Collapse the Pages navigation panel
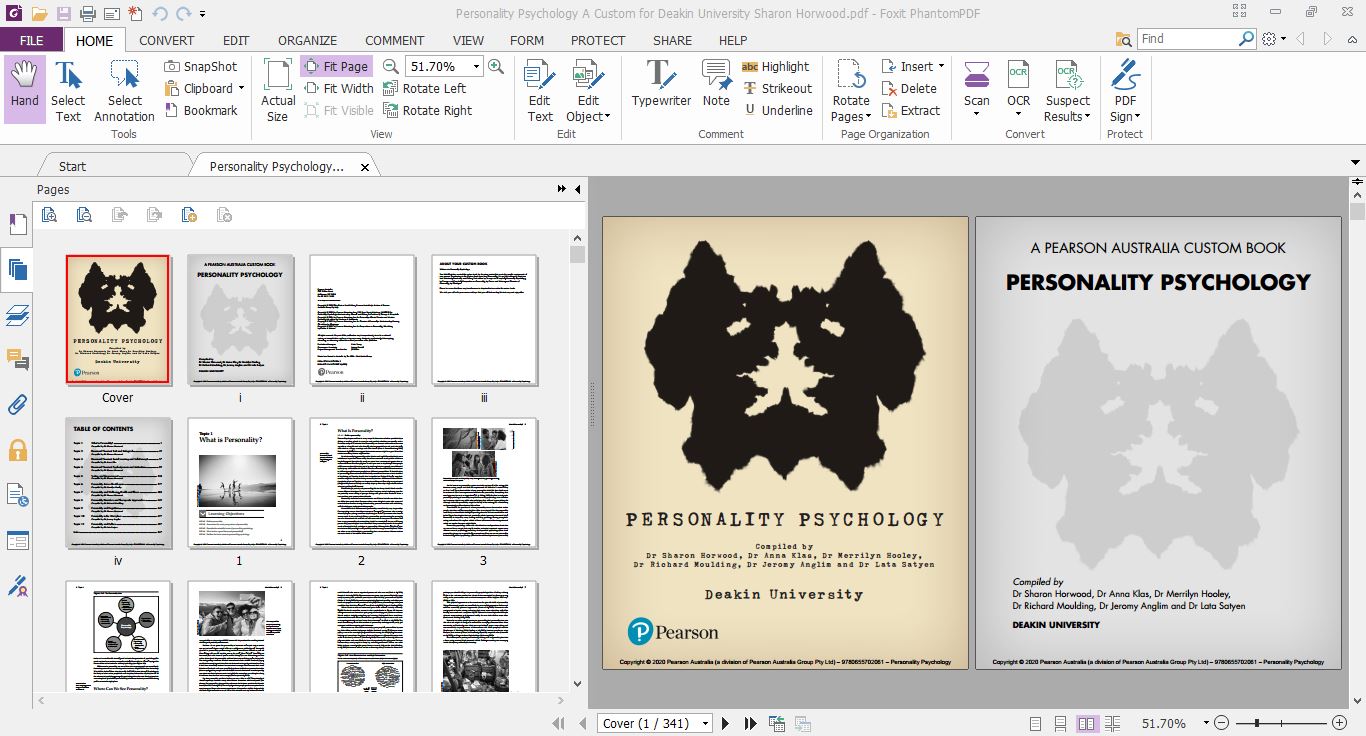The width and height of the screenshot is (1366, 736). [577, 189]
